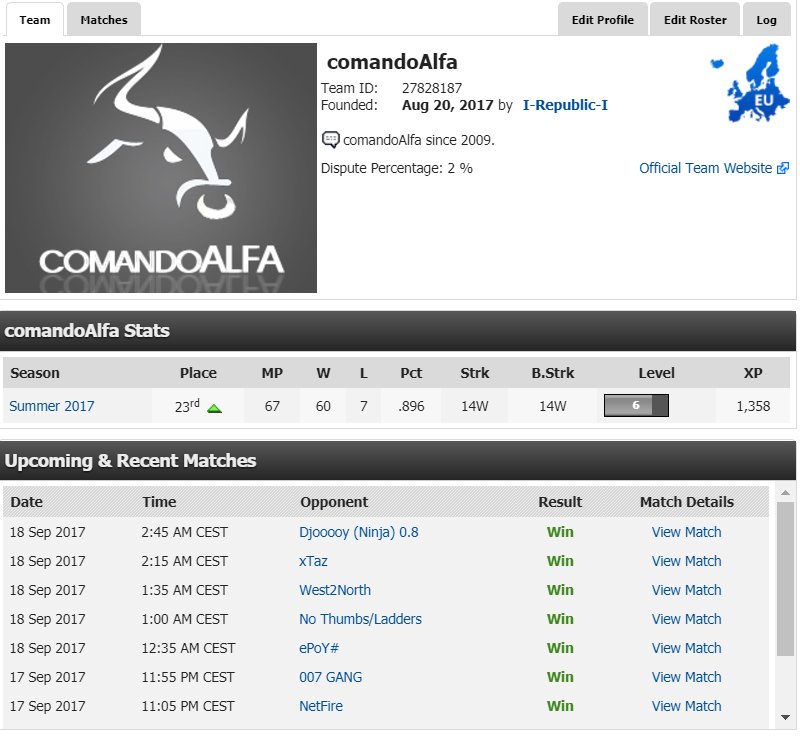Click the scrollbar down arrow in matches list
Screen dimensions: 800x739
785,718
